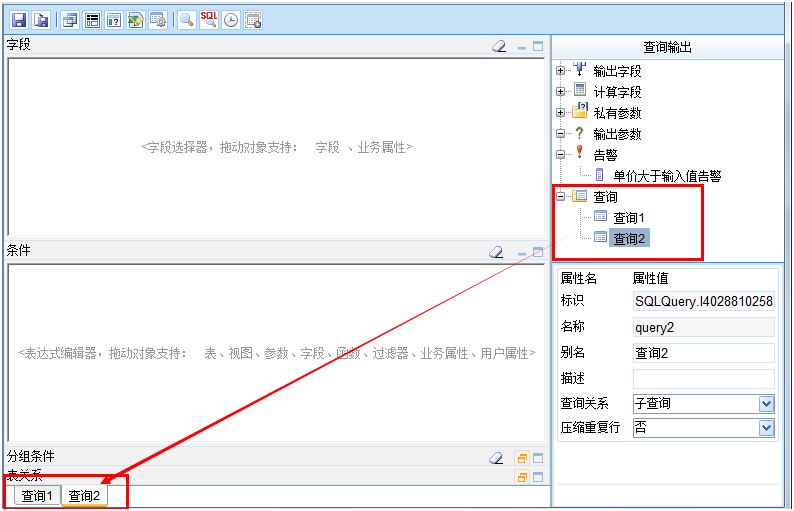Click the 属性名 column header
Image resolution: width=794 pixels, height=511 pixels.
pyautogui.click(x=578, y=278)
